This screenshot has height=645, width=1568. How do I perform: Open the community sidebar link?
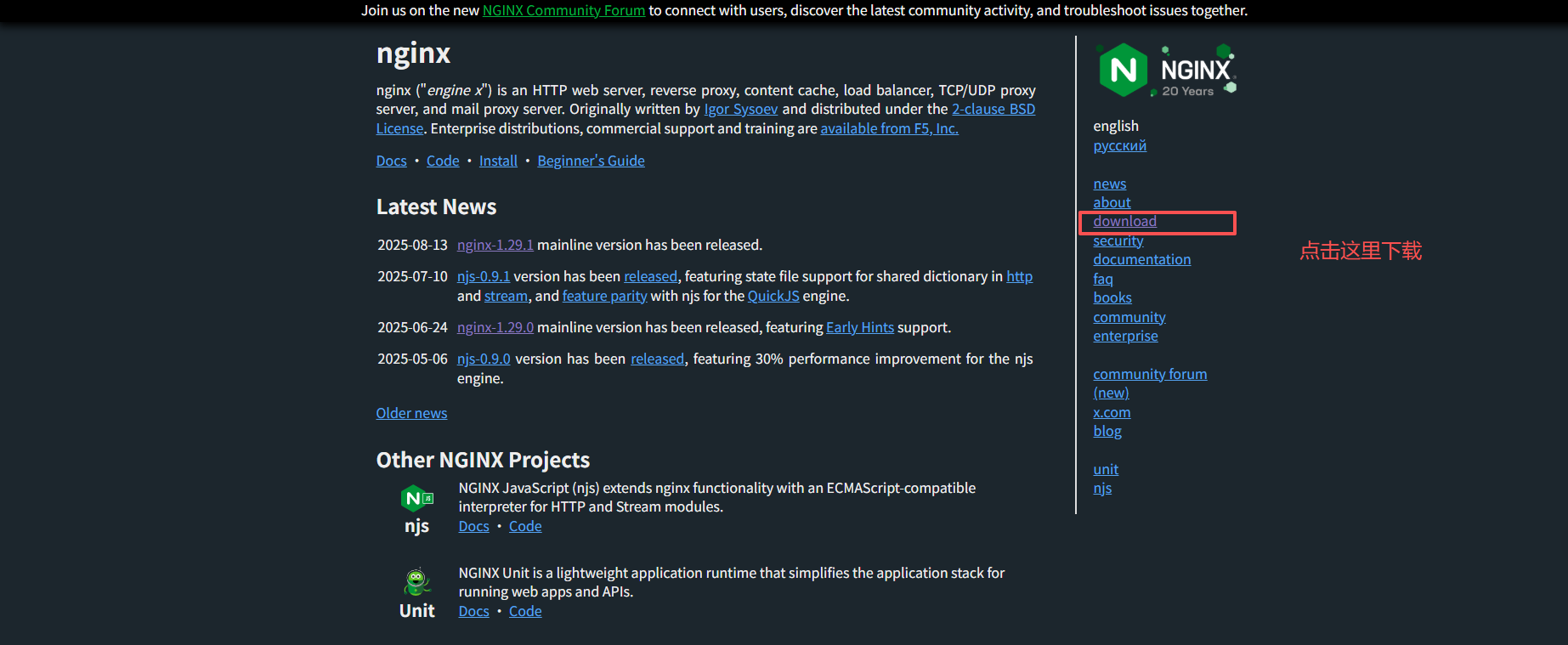tap(1129, 317)
